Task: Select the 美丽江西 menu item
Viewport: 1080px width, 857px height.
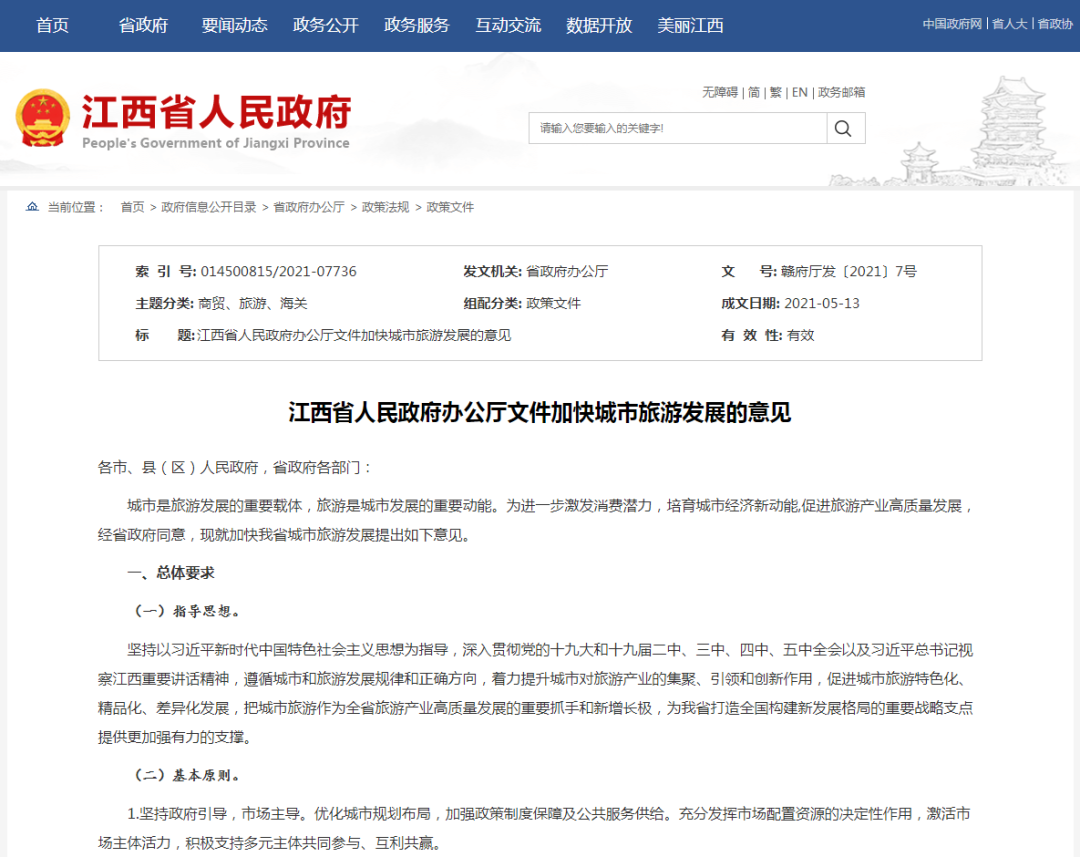Action: click(690, 26)
